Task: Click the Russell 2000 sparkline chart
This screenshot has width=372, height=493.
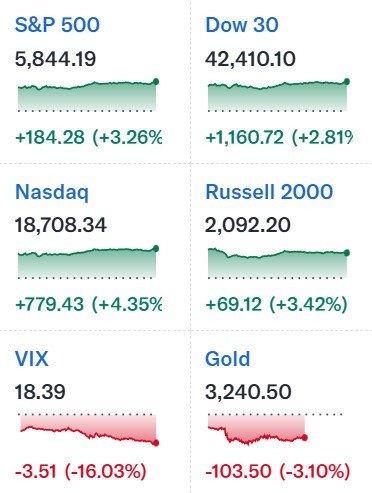Action: click(279, 262)
